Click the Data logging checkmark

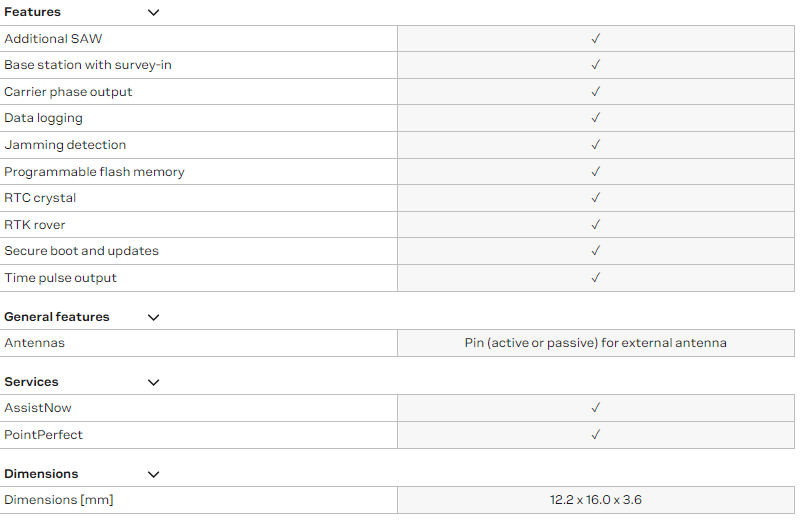click(x=595, y=118)
